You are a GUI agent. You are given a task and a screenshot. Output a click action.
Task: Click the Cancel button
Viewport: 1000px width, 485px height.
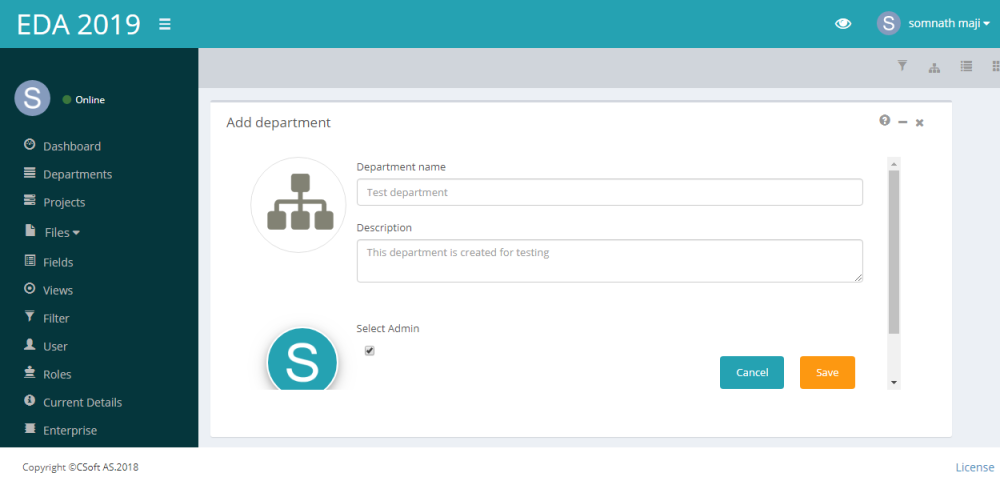(752, 372)
